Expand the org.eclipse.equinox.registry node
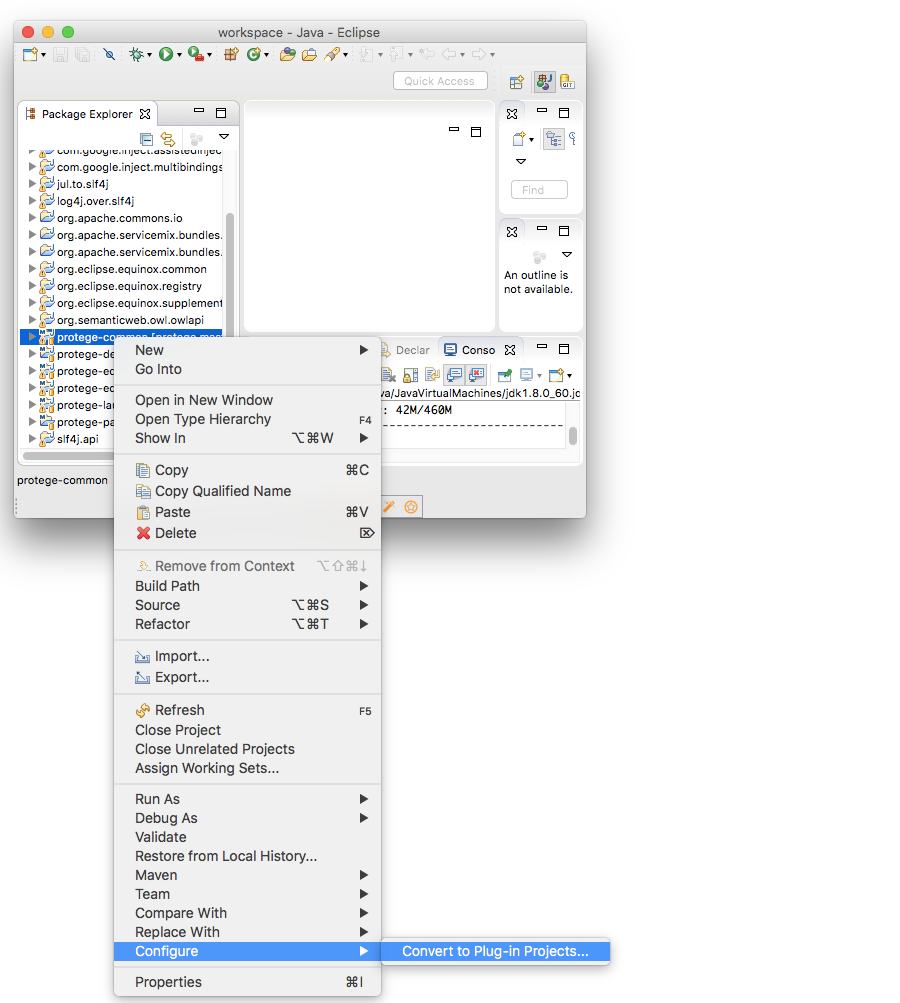The height and width of the screenshot is (1003, 900). [x=32, y=285]
